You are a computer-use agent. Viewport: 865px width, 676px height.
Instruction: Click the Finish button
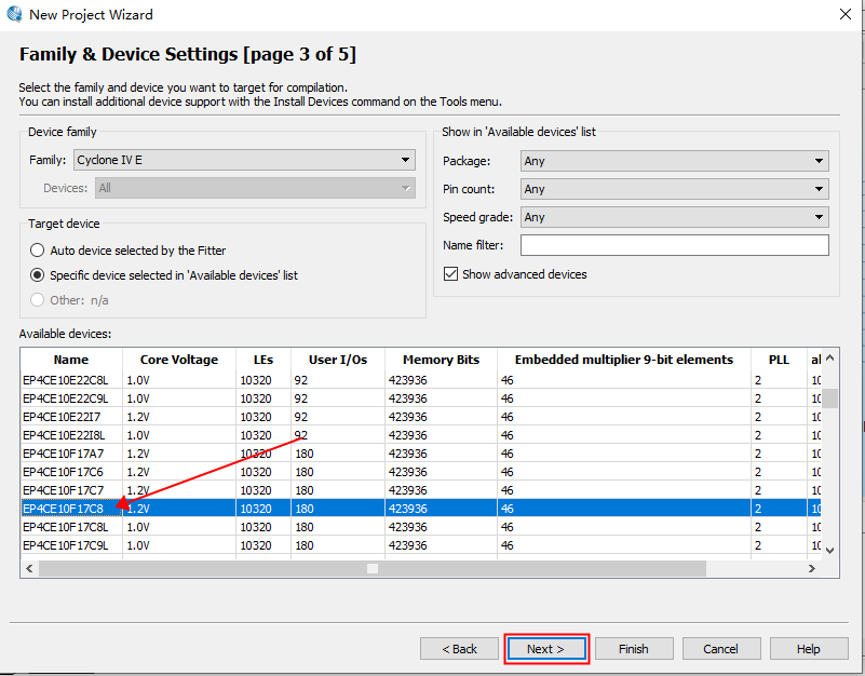click(x=633, y=649)
